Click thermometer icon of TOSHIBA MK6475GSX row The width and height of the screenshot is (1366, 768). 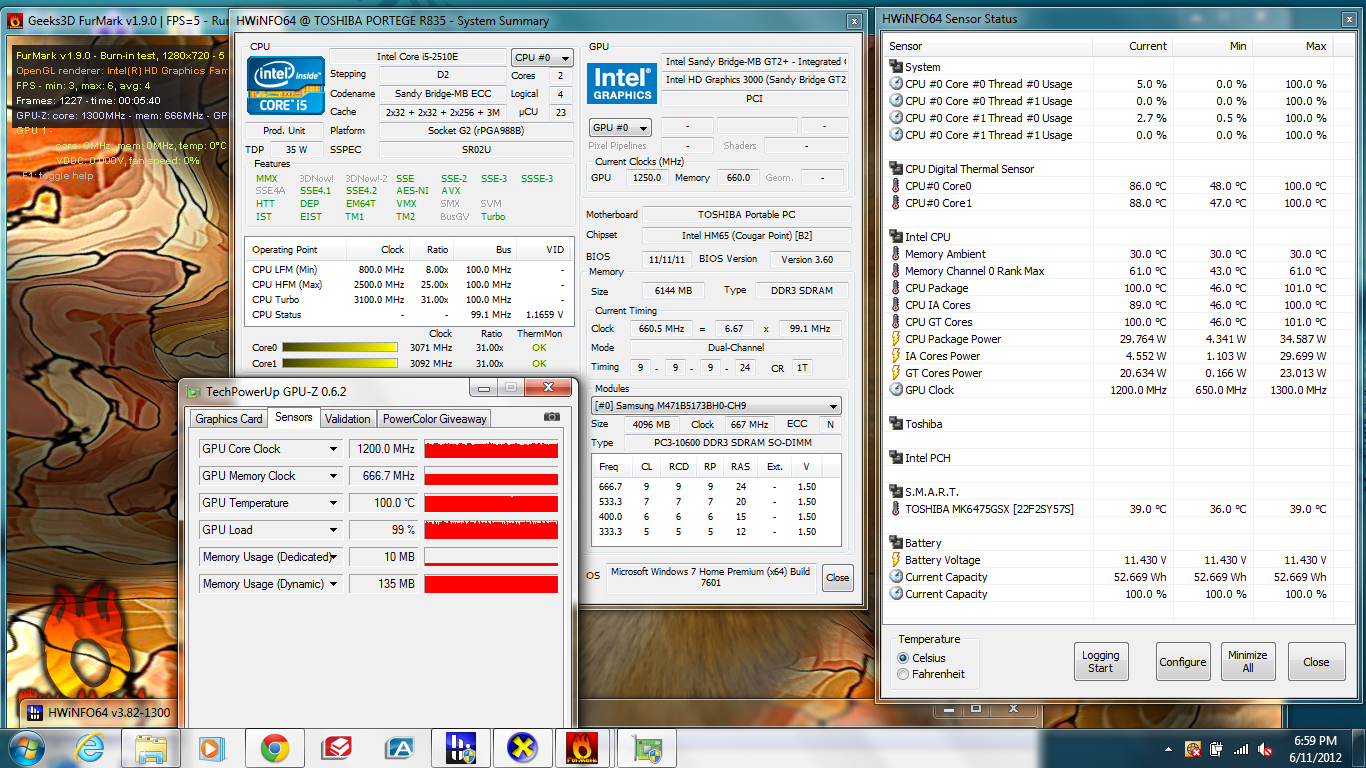tap(896, 509)
